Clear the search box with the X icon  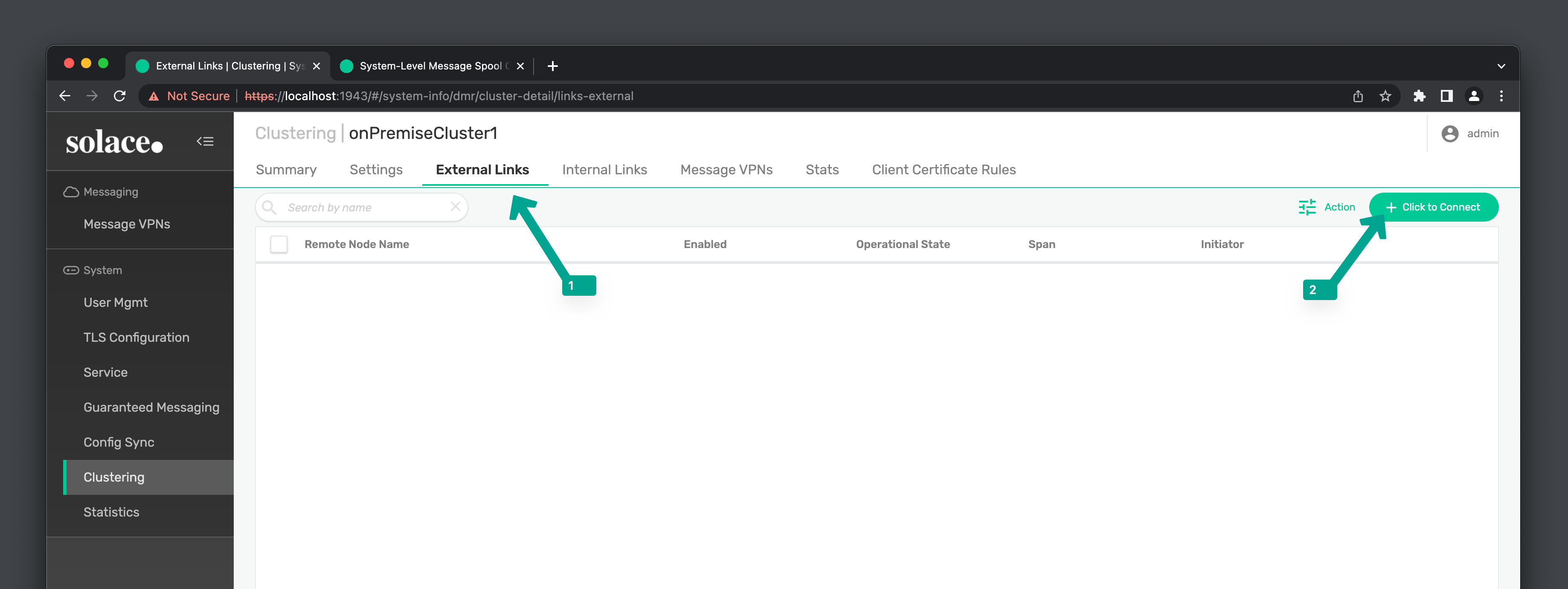[x=455, y=207]
